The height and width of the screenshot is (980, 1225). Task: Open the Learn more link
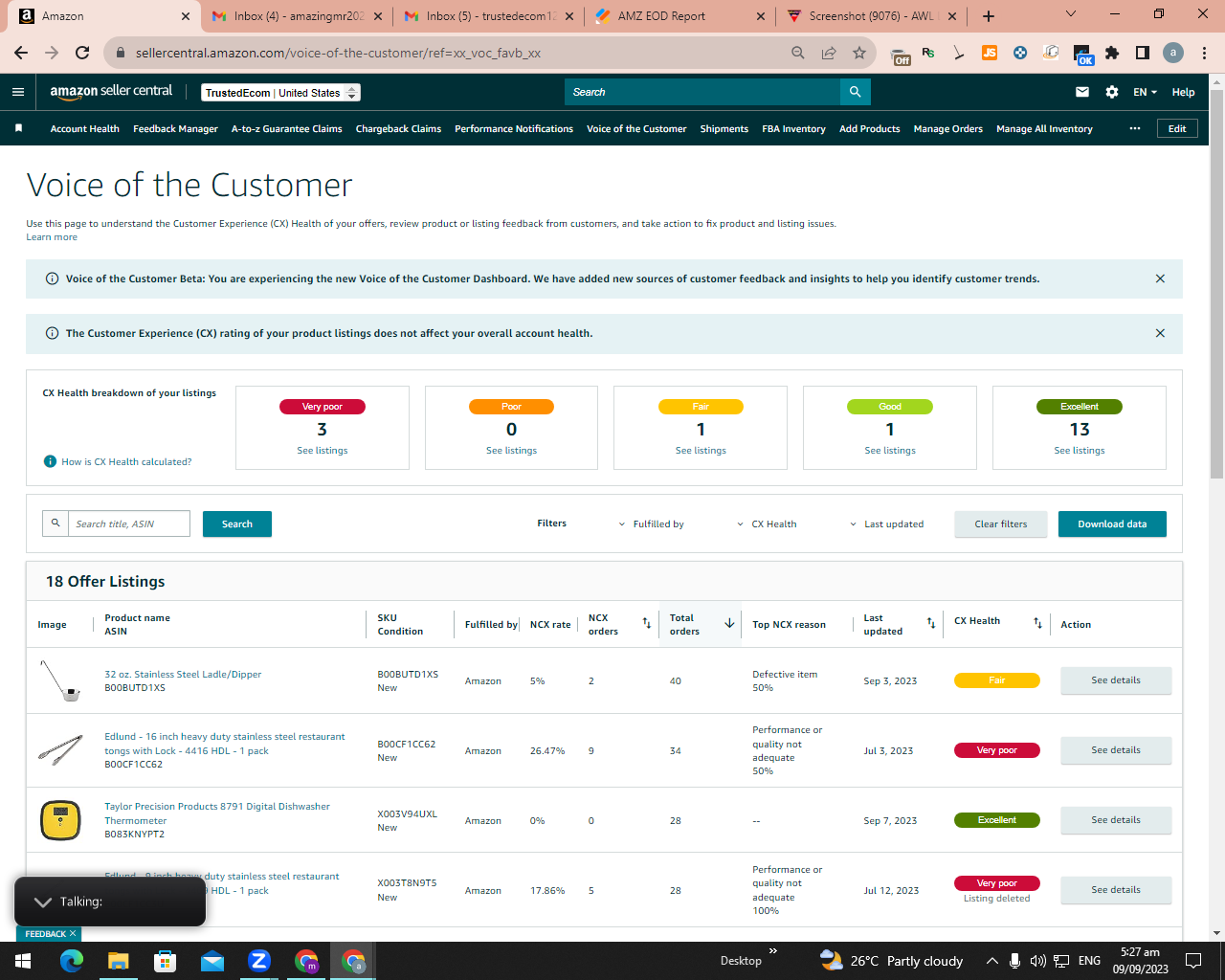[52, 237]
